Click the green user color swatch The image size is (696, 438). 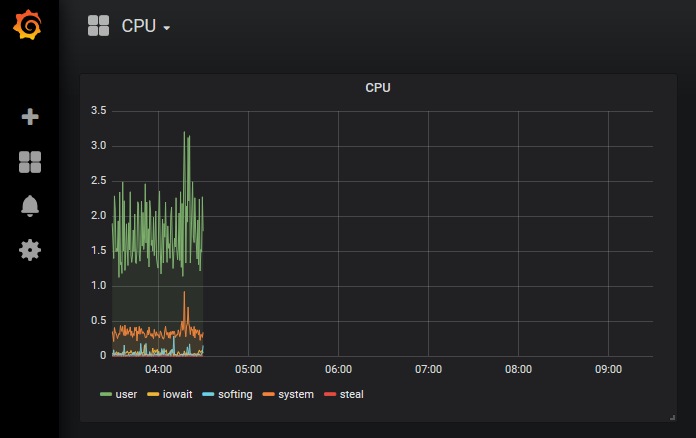(x=106, y=395)
